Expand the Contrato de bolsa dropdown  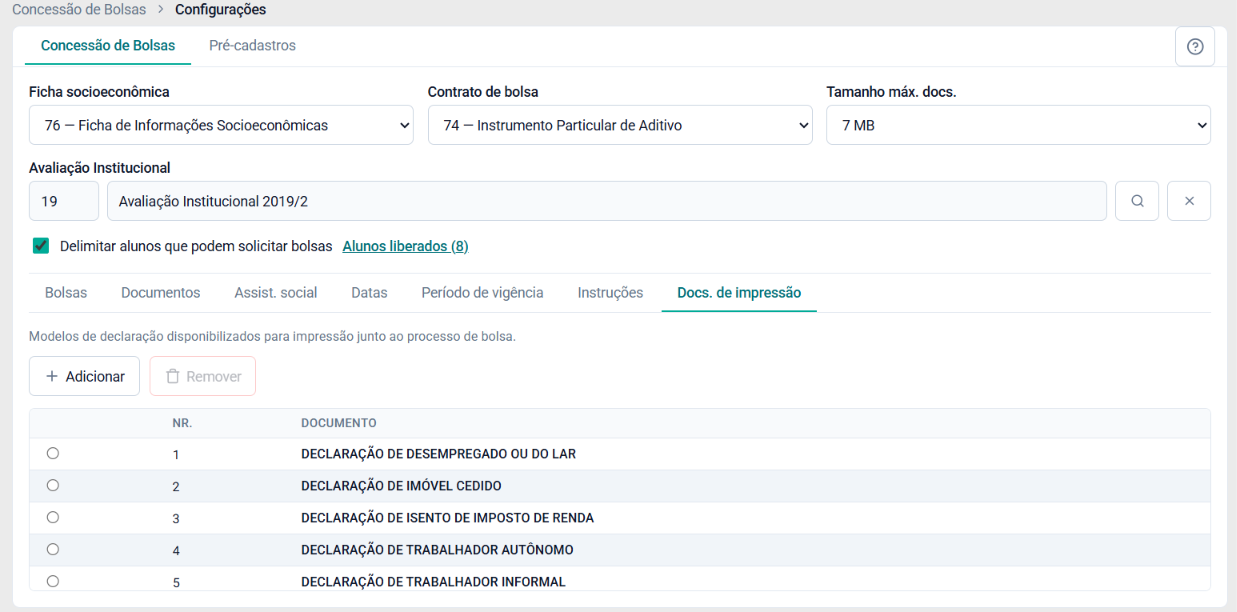pos(620,125)
